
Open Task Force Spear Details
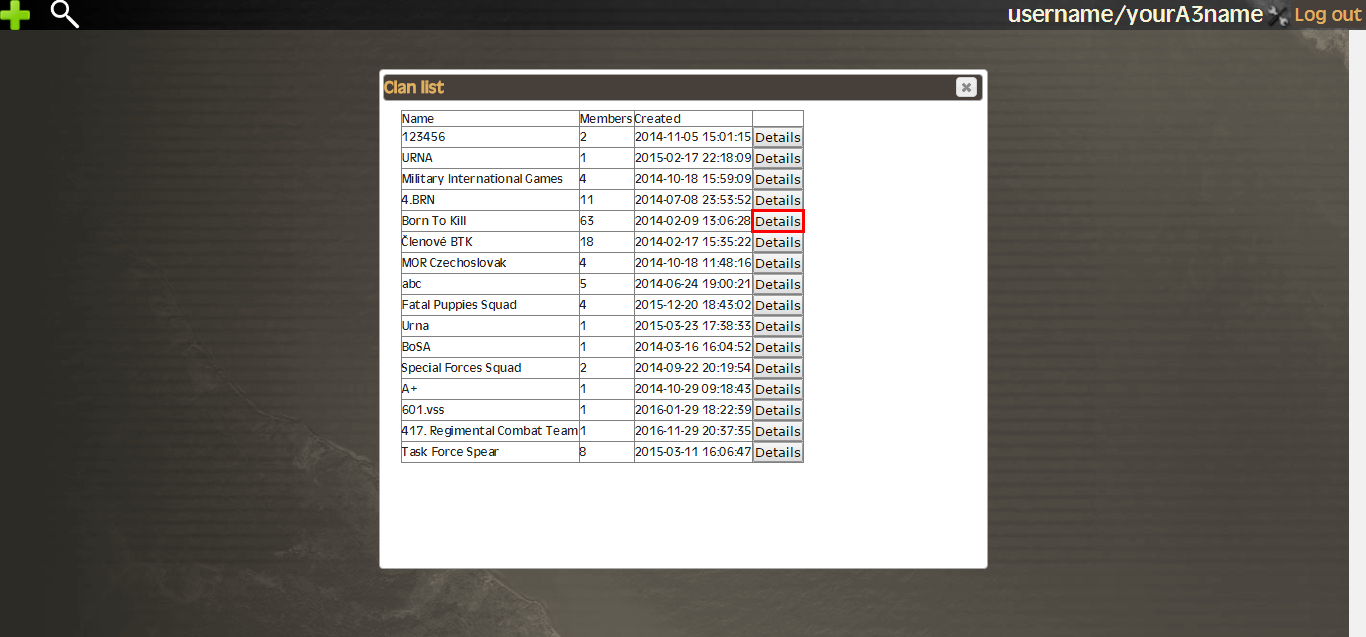pos(777,452)
